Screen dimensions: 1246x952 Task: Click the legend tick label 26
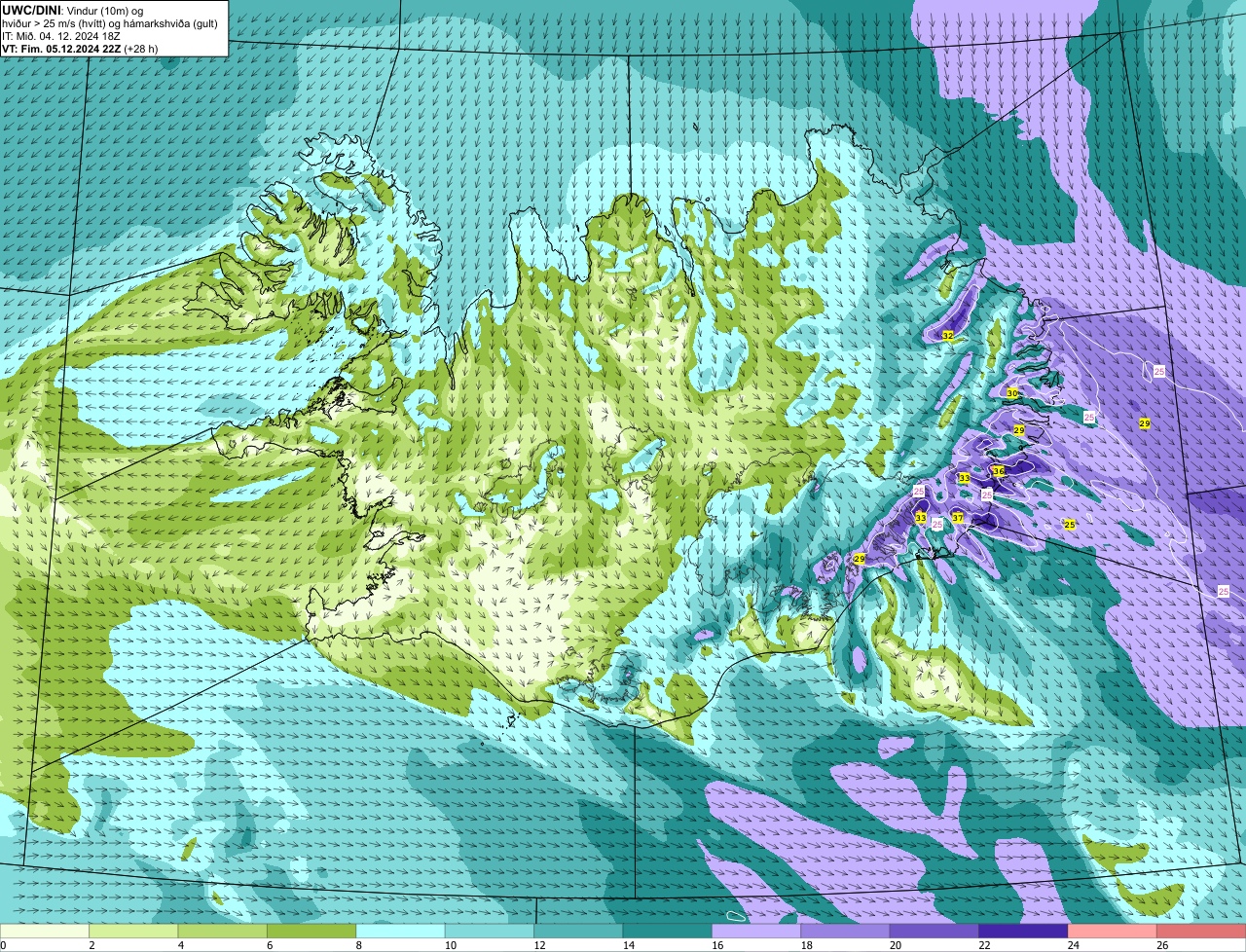[x=1162, y=945]
